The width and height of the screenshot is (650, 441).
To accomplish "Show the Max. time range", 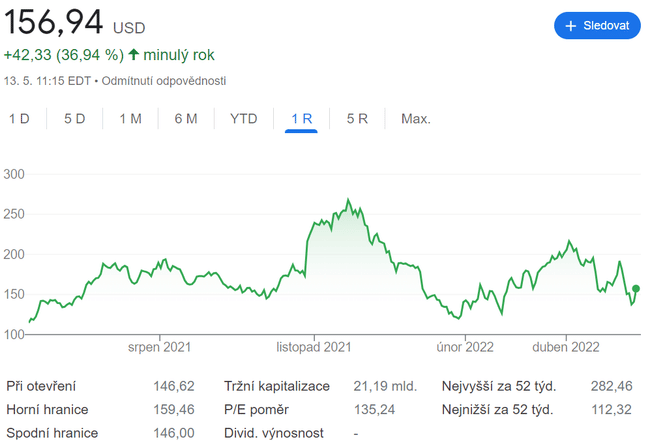I will [415, 119].
